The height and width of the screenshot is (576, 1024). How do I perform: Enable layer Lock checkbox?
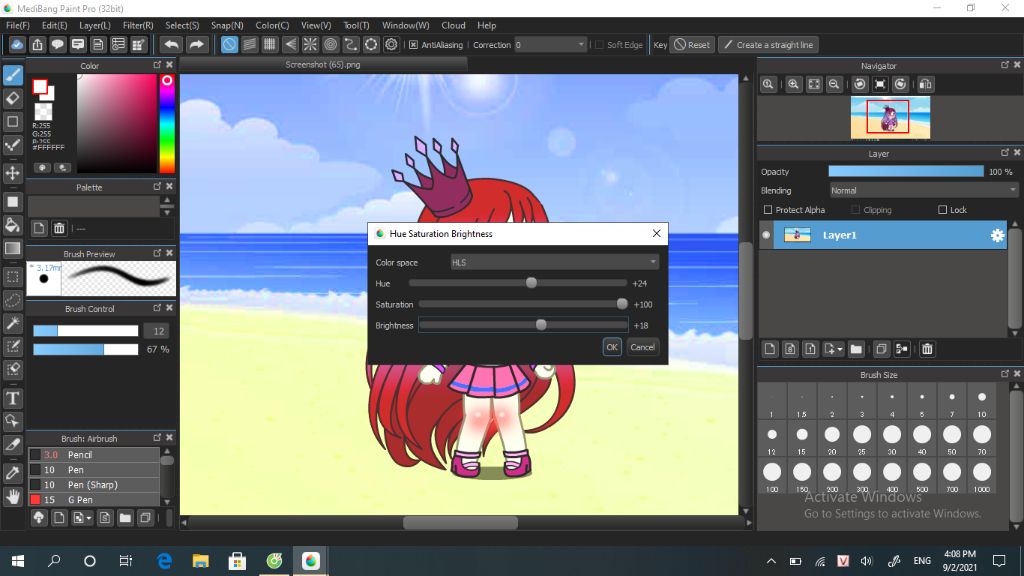[x=942, y=210]
